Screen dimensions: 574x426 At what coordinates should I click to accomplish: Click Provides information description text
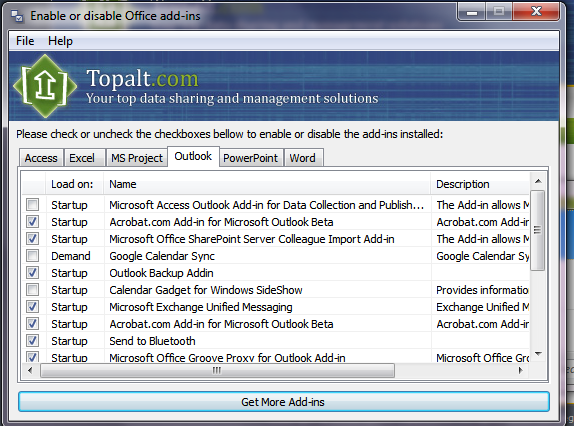tap(482, 290)
